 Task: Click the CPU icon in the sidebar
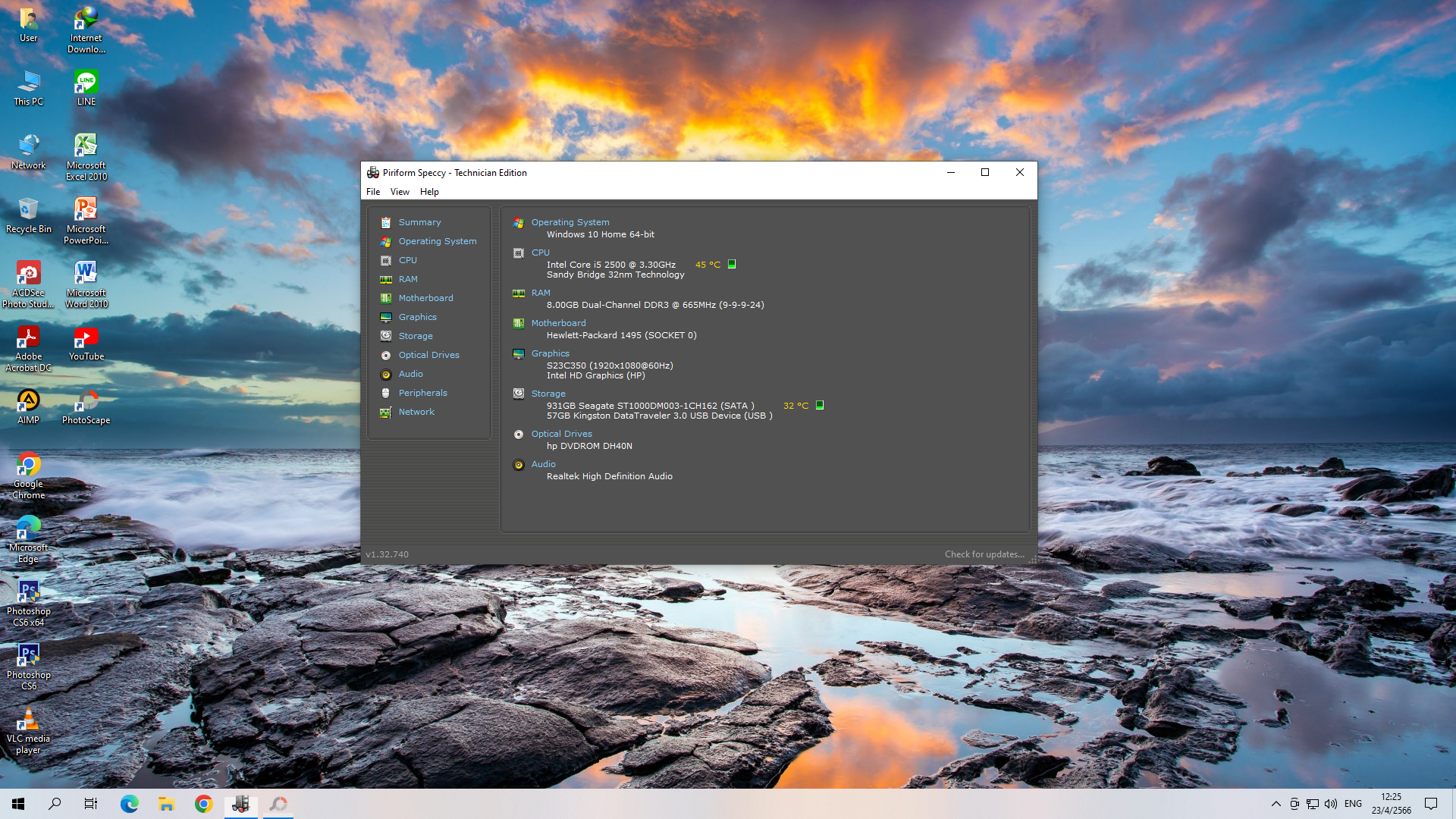[x=386, y=260]
